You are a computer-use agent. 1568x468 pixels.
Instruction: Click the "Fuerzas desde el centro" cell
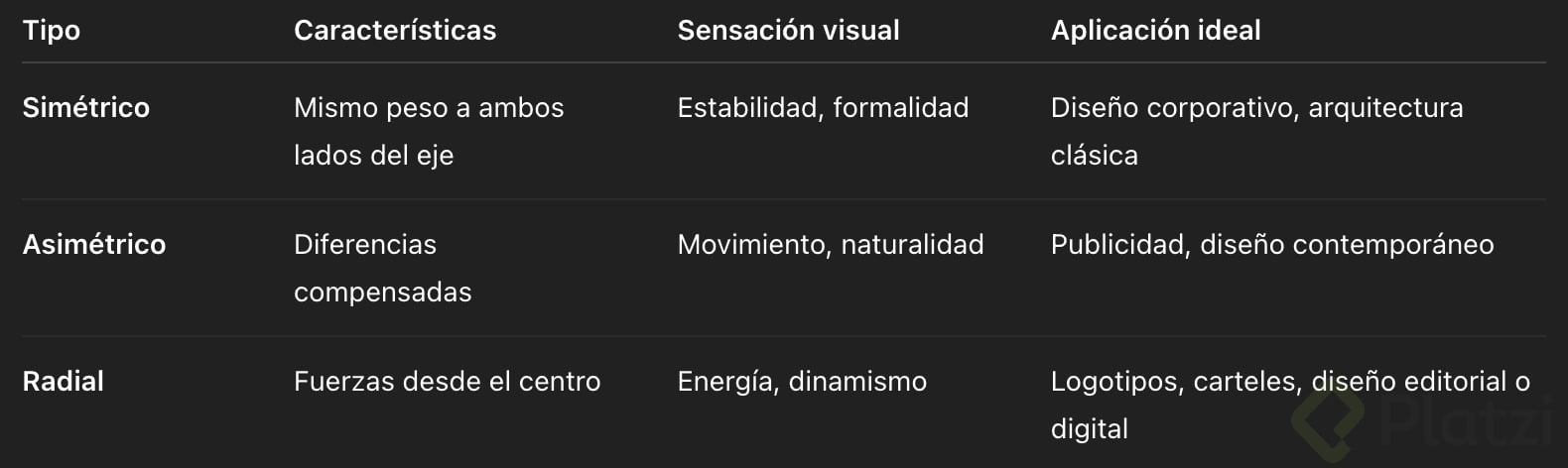pos(447,382)
